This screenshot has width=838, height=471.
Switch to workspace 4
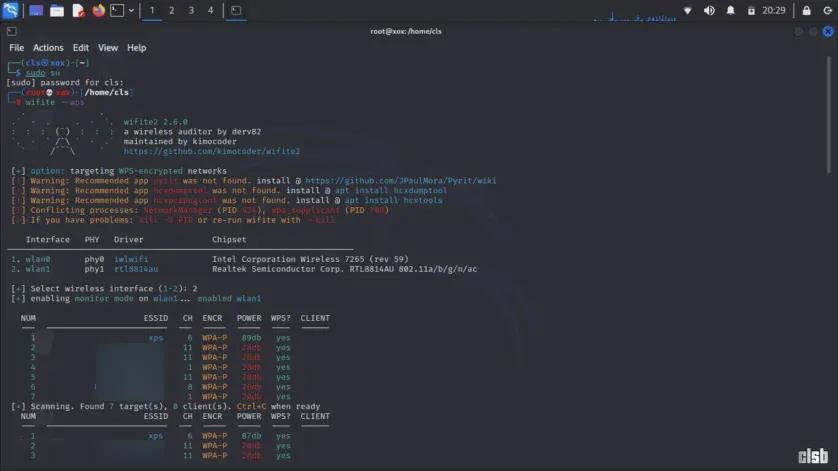[211, 10]
